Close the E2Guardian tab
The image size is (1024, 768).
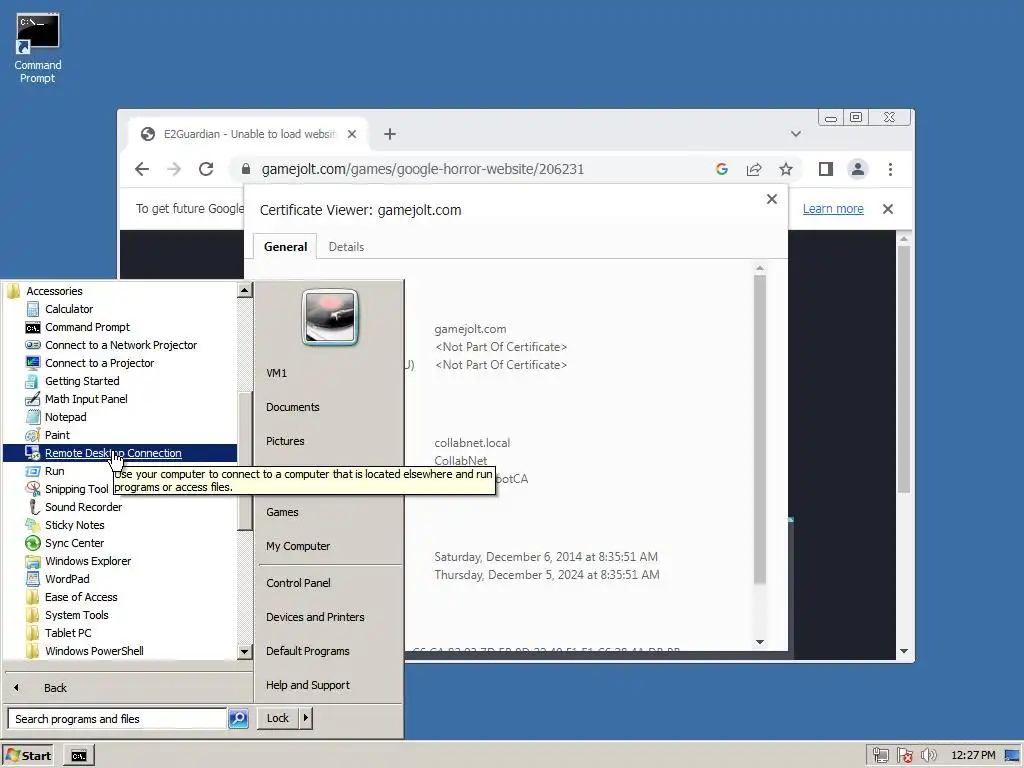(352, 134)
